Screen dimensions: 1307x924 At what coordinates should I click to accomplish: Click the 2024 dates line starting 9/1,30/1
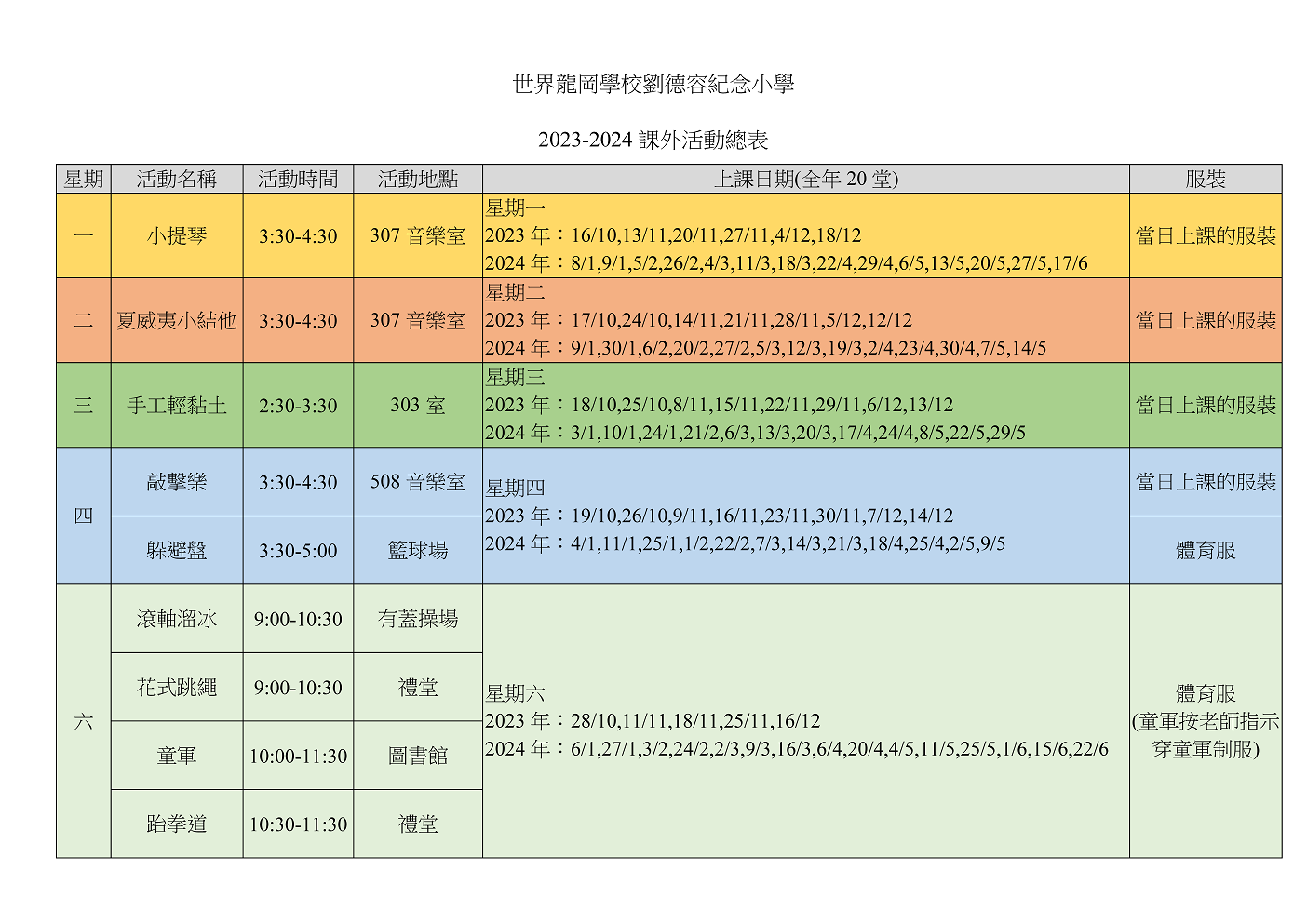[766, 348]
